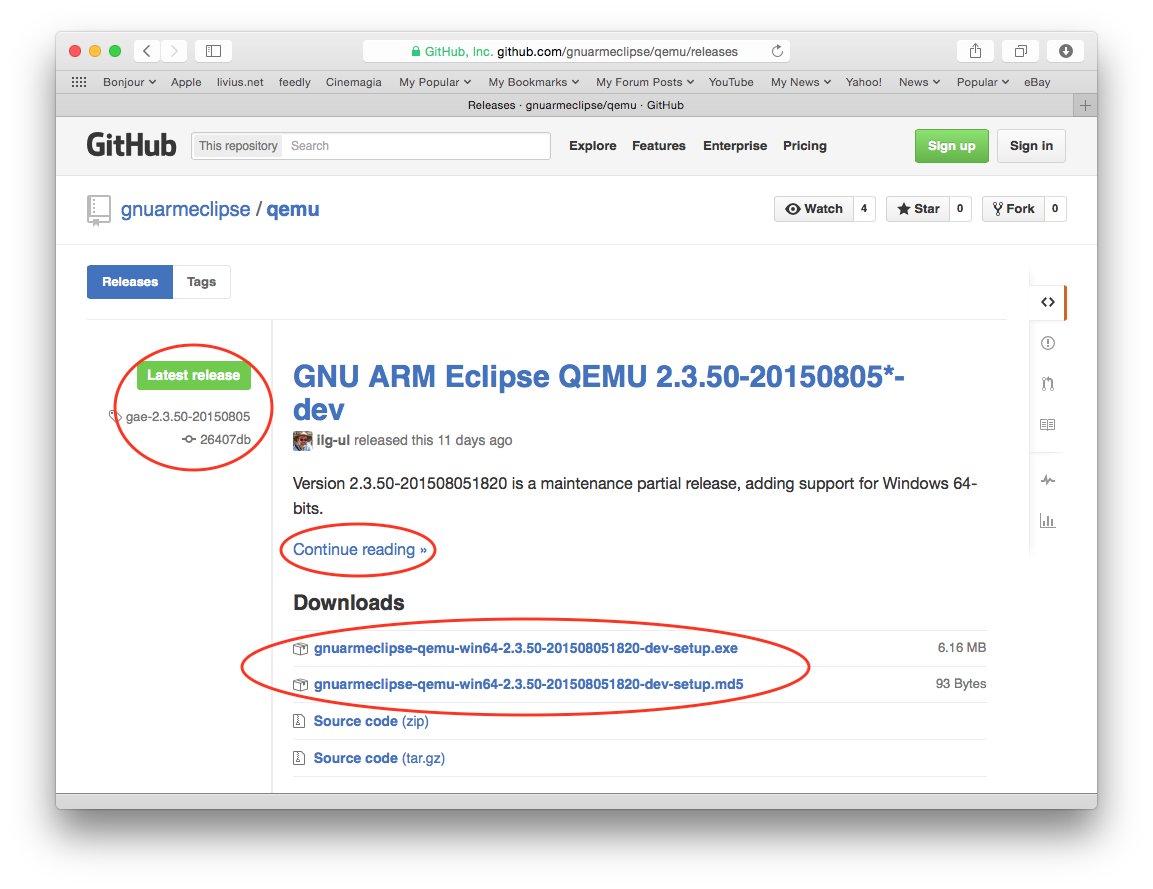The width and height of the screenshot is (1153, 889).
Task: Open the eBay bookmark
Action: pyautogui.click(x=1037, y=82)
